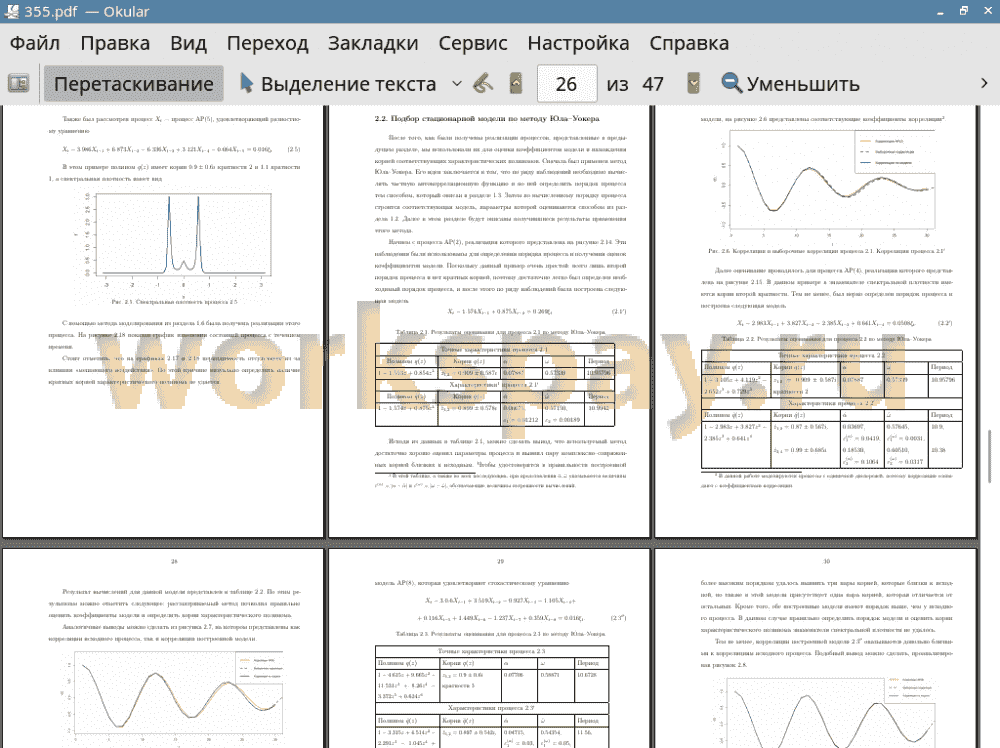The image size is (1000, 748).
Task: Go to the next page
Action: (x=693, y=84)
